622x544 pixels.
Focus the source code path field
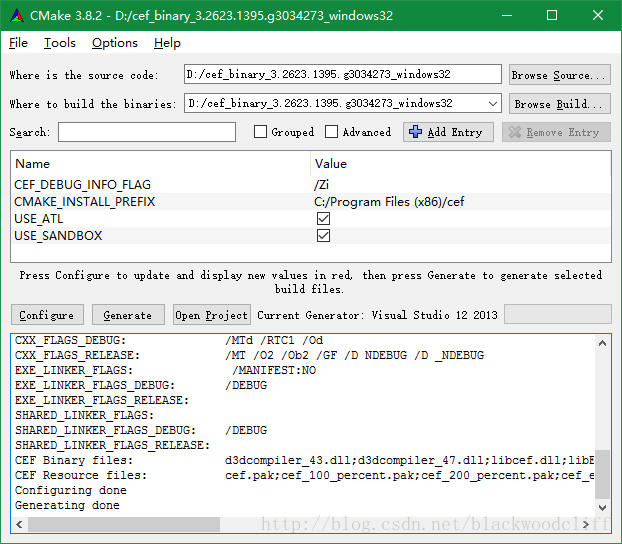click(x=343, y=74)
